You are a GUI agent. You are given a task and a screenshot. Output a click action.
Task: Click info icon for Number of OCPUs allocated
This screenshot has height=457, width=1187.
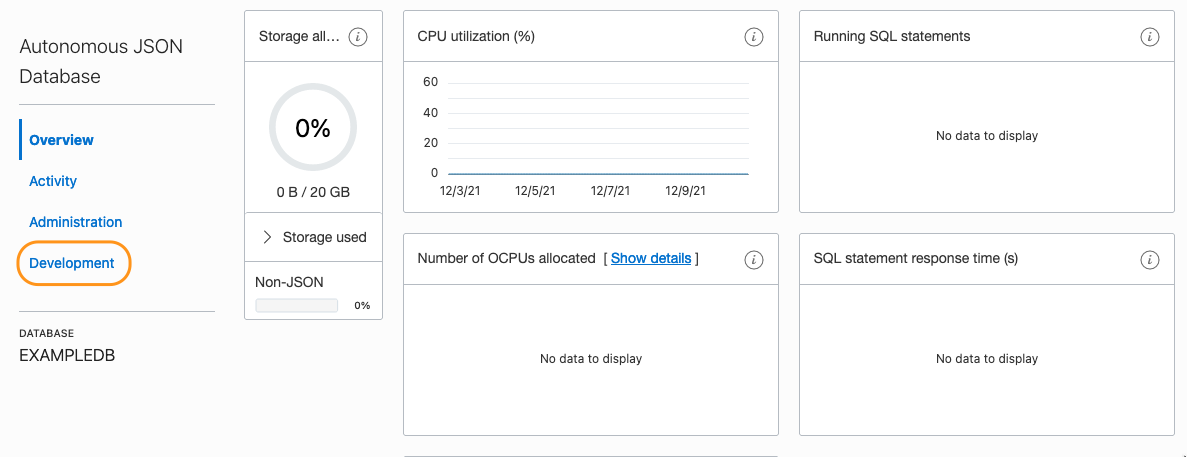click(x=754, y=259)
